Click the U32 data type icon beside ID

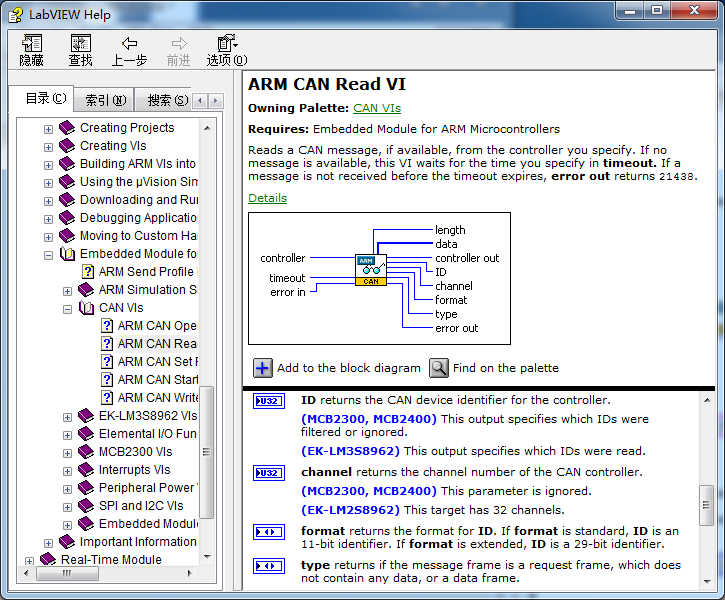tap(269, 401)
